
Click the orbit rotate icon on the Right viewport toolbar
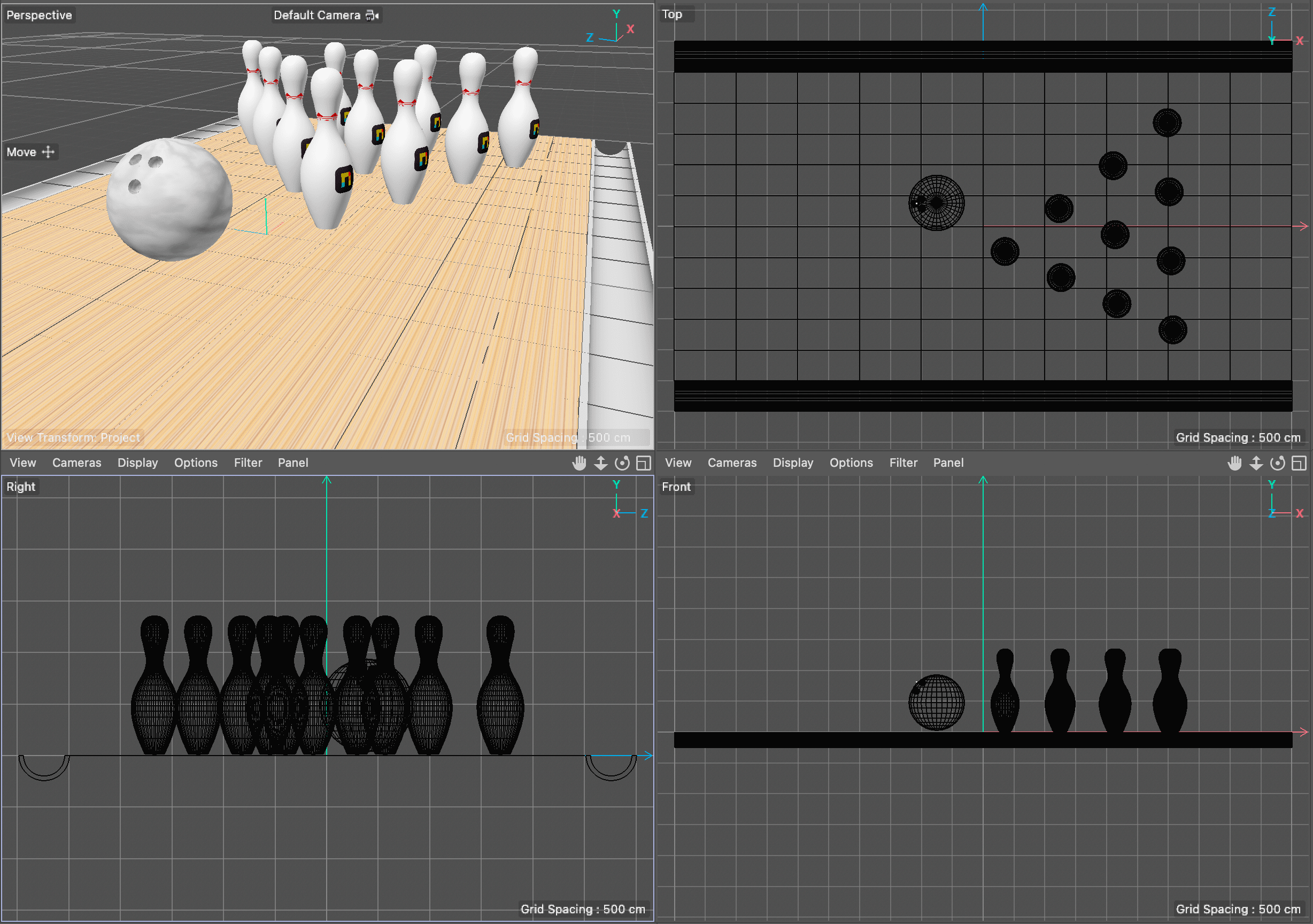pos(623,463)
